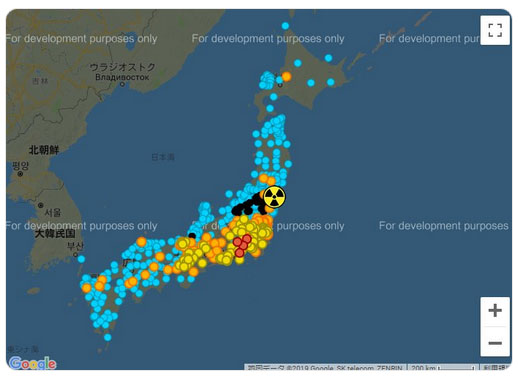The height and width of the screenshot is (380, 518).
Task: Select the northernmost cyan marker above Hokkaido
Action: [285, 26]
